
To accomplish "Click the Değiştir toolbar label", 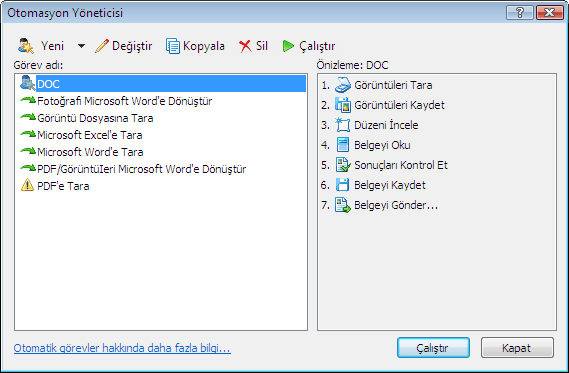I will (x=132, y=46).
